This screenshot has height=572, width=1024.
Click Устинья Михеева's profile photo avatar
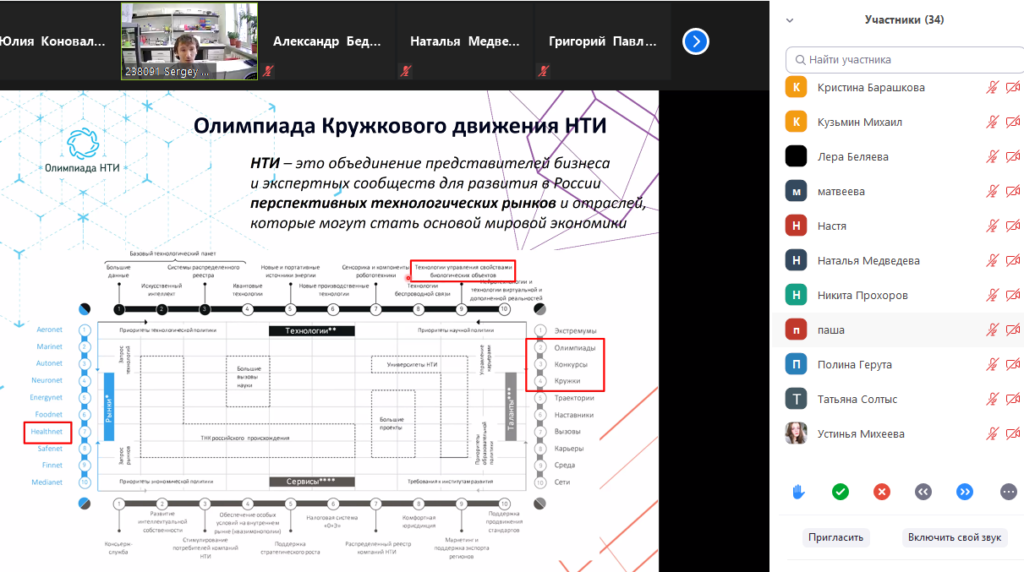pyautogui.click(x=795, y=434)
